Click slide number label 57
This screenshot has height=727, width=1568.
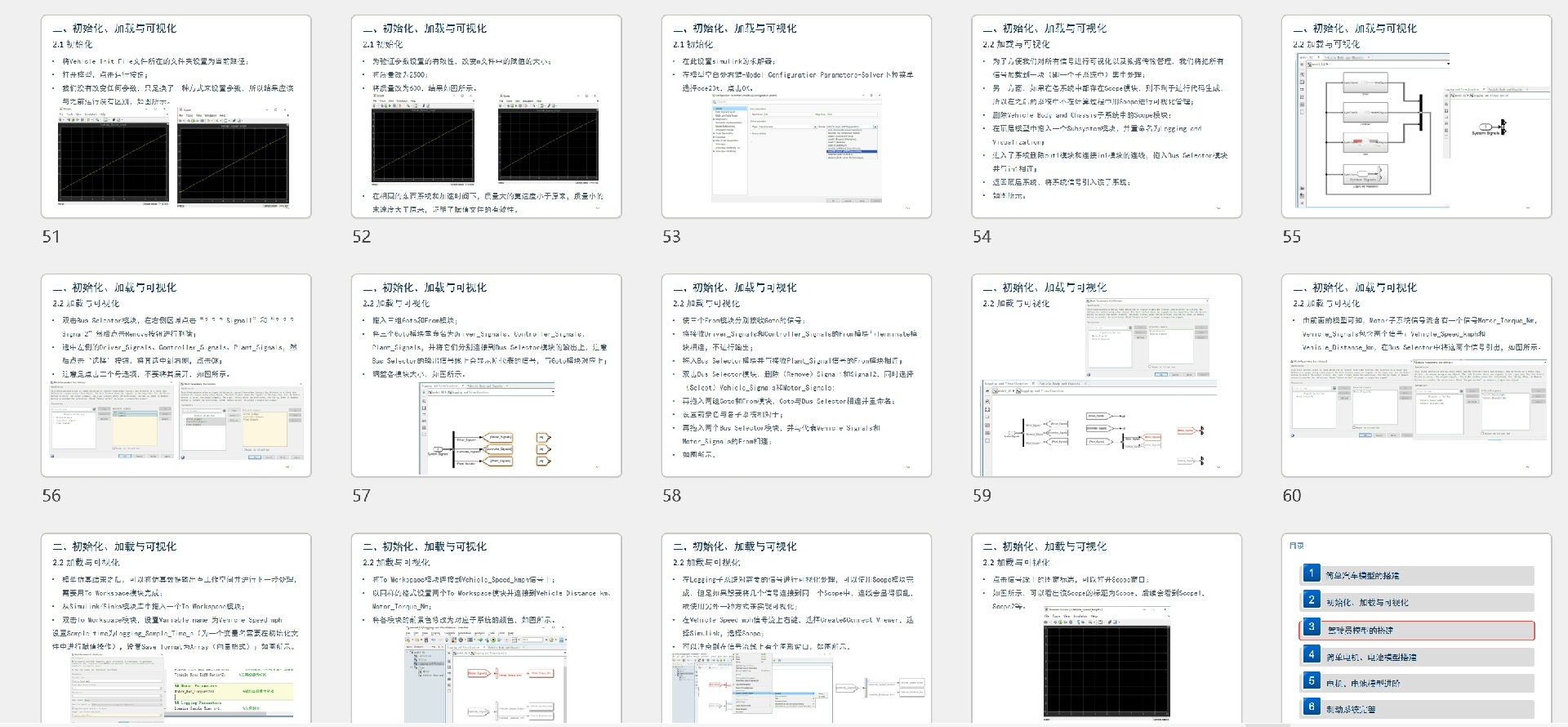(362, 496)
